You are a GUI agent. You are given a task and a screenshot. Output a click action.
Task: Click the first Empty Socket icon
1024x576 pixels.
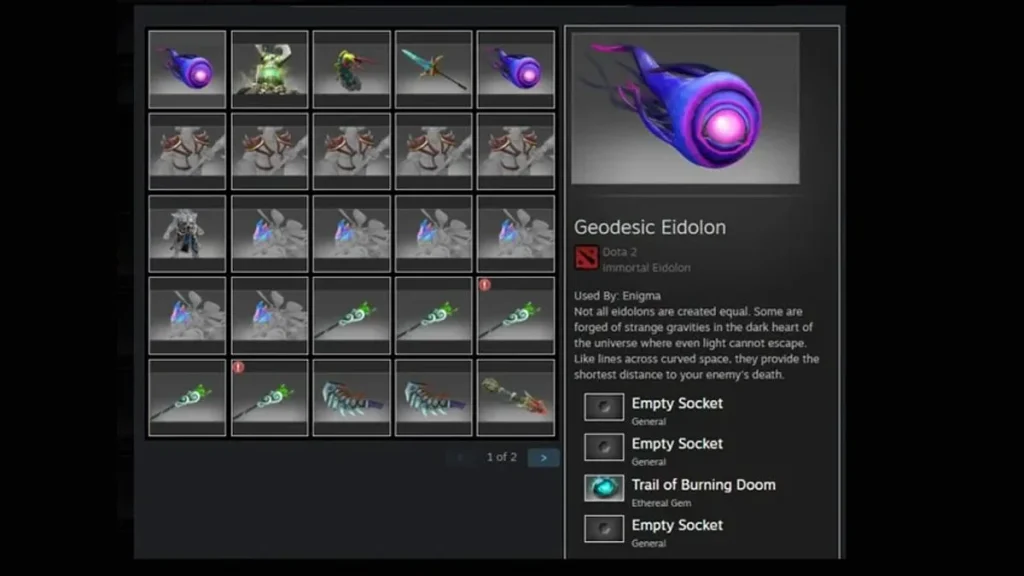(603, 407)
